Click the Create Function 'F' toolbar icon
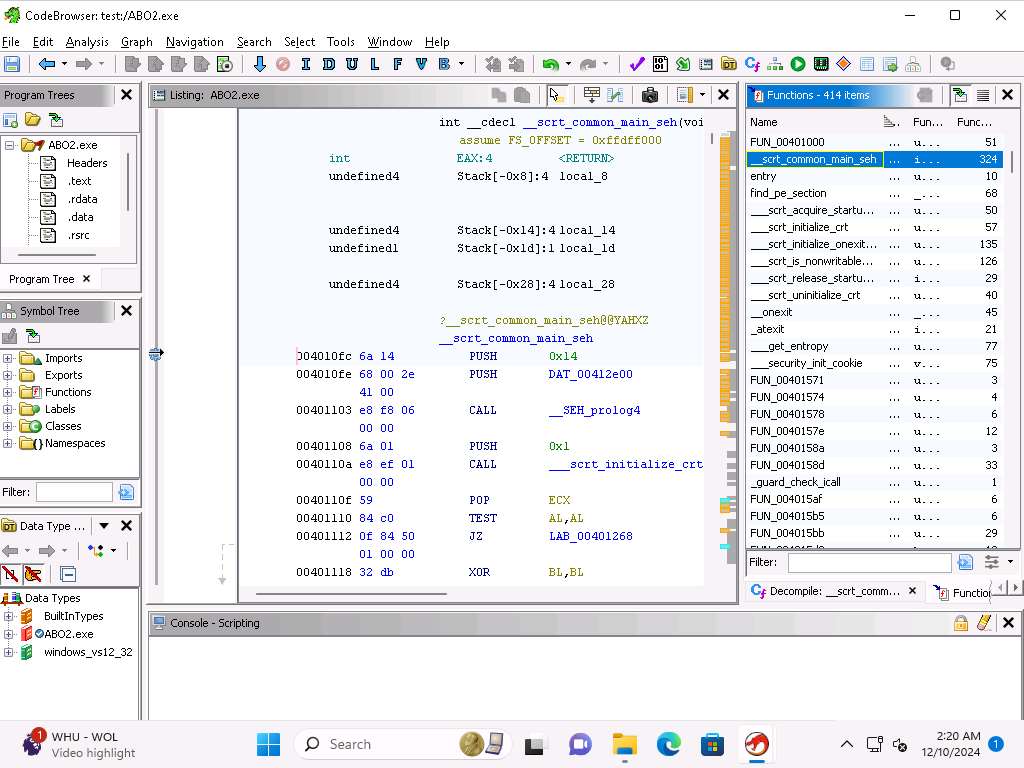The height and width of the screenshot is (768, 1024). (397, 64)
